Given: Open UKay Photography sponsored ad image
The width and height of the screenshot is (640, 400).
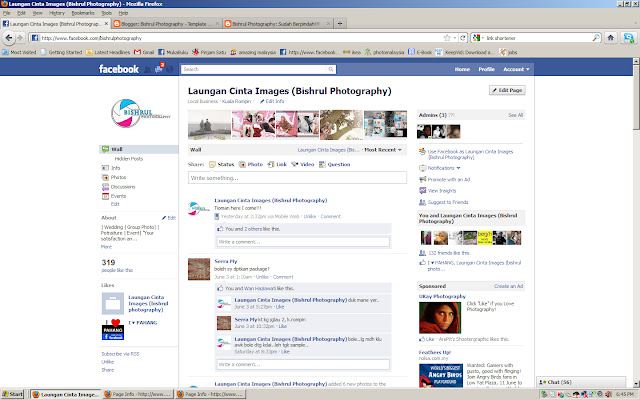Looking at the screenshot, I should [x=440, y=318].
